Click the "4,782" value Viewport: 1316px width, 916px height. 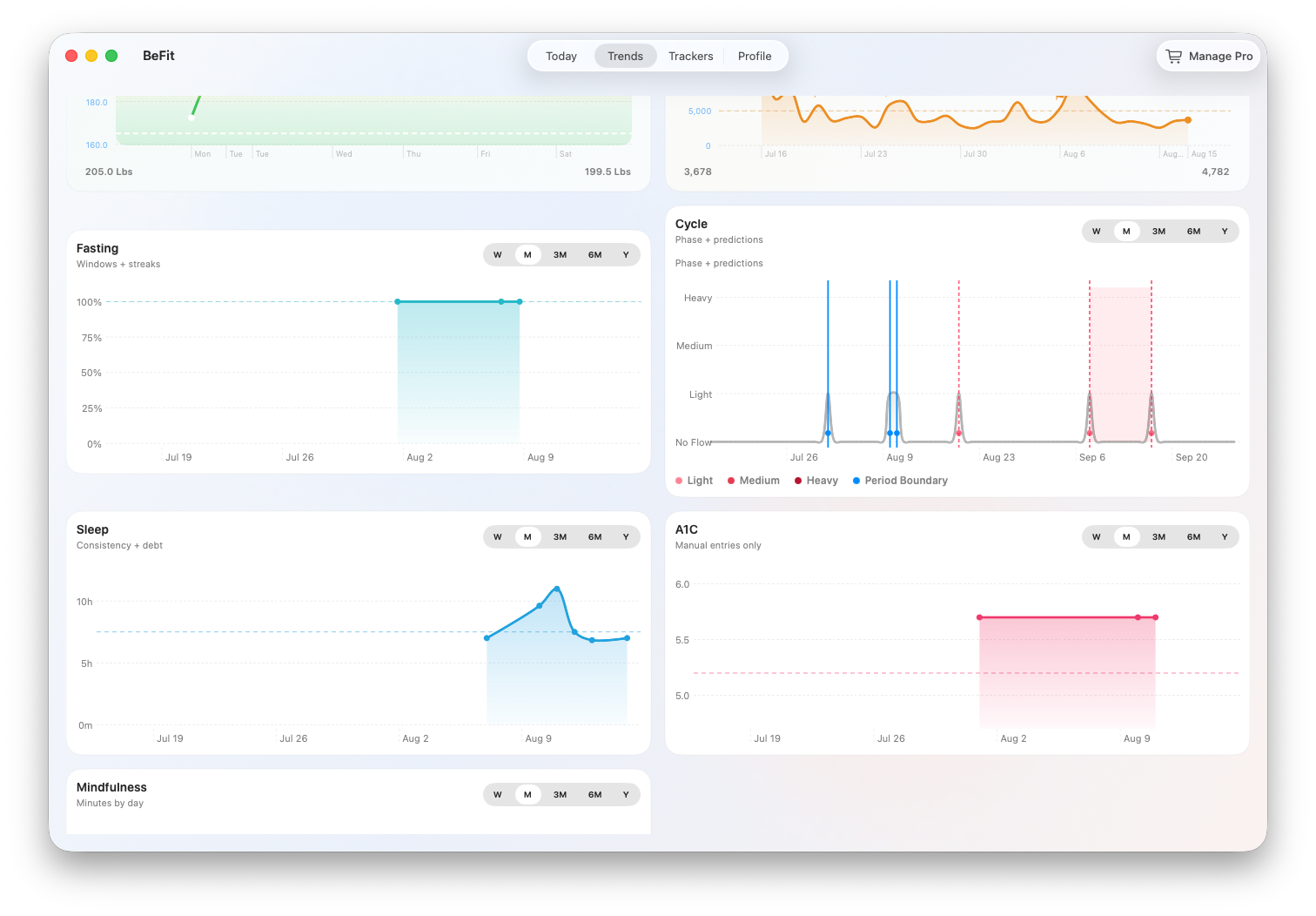[1216, 172]
